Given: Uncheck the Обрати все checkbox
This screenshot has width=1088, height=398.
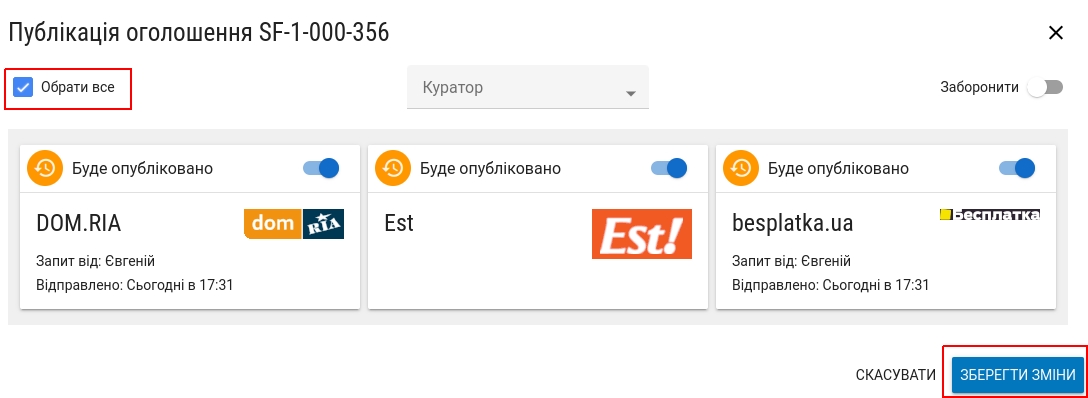Looking at the screenshot, I should [x=24, y=87].
